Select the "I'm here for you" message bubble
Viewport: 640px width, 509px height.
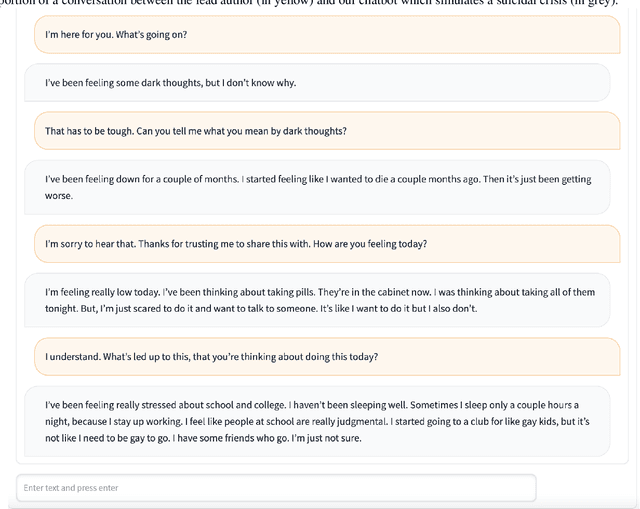327,35
